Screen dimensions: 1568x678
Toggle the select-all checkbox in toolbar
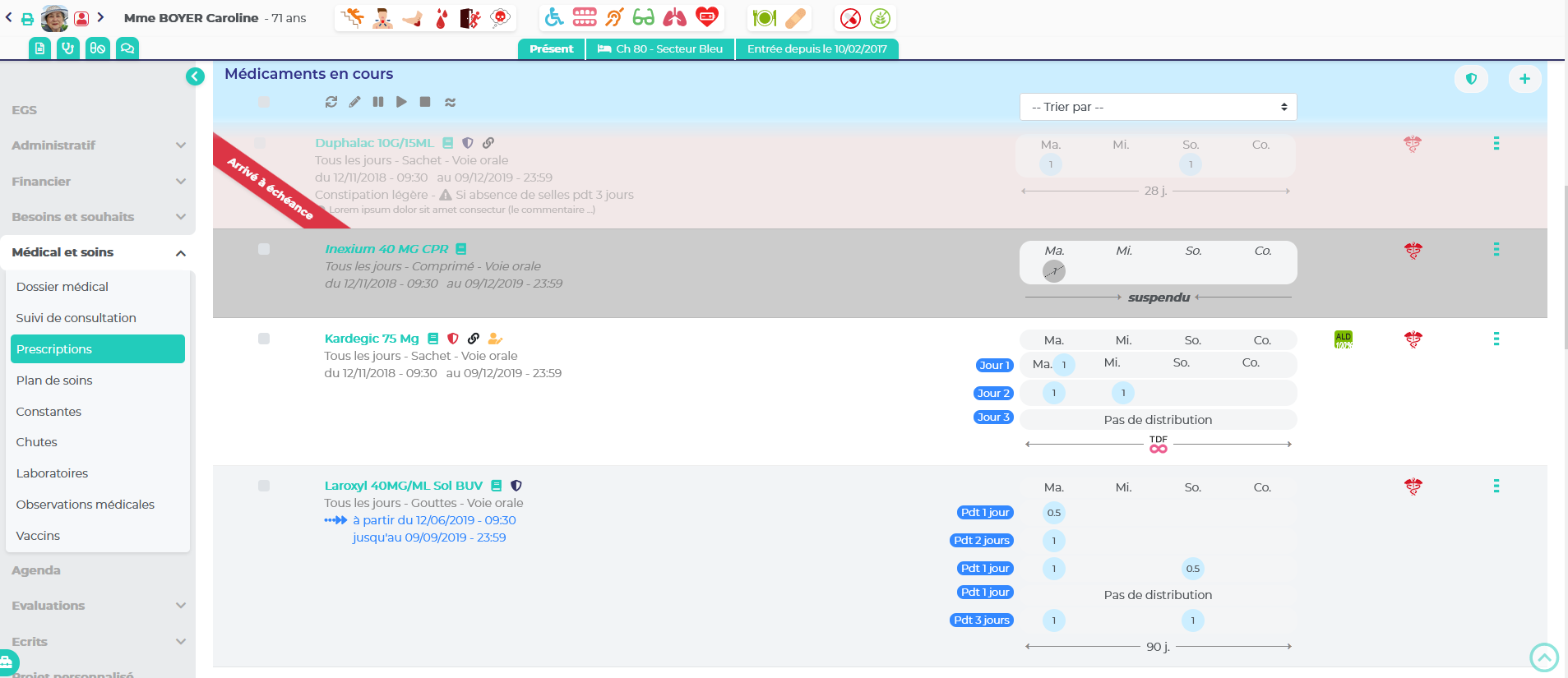(264, 102)
